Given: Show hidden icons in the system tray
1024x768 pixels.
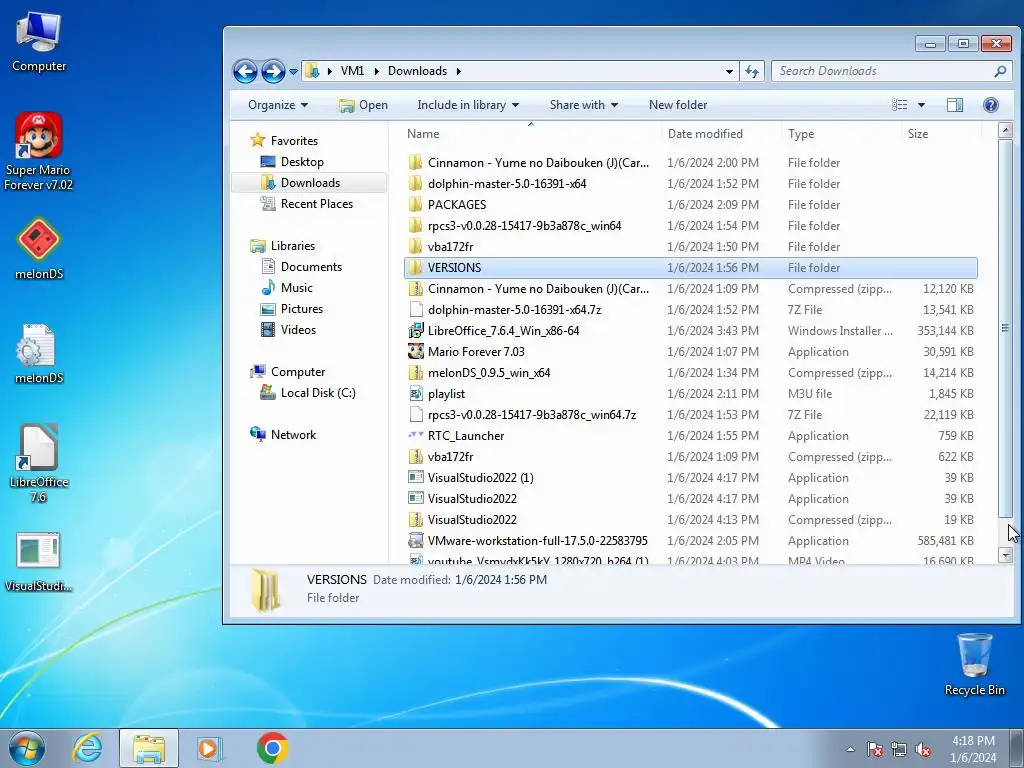Looking at the screenshot, I should coord(850,750).
